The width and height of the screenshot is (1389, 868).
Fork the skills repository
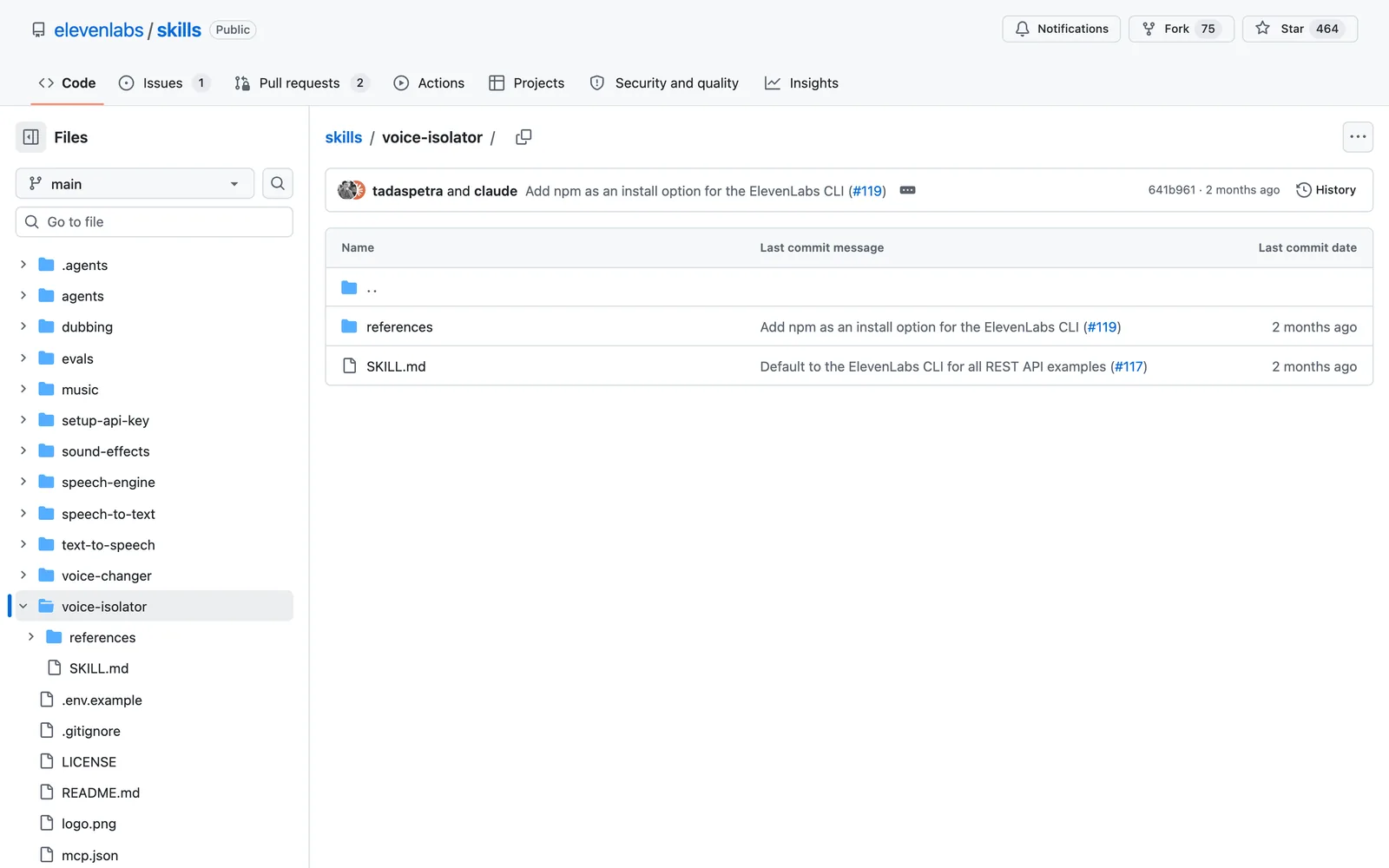click(x=1181, y=29)
